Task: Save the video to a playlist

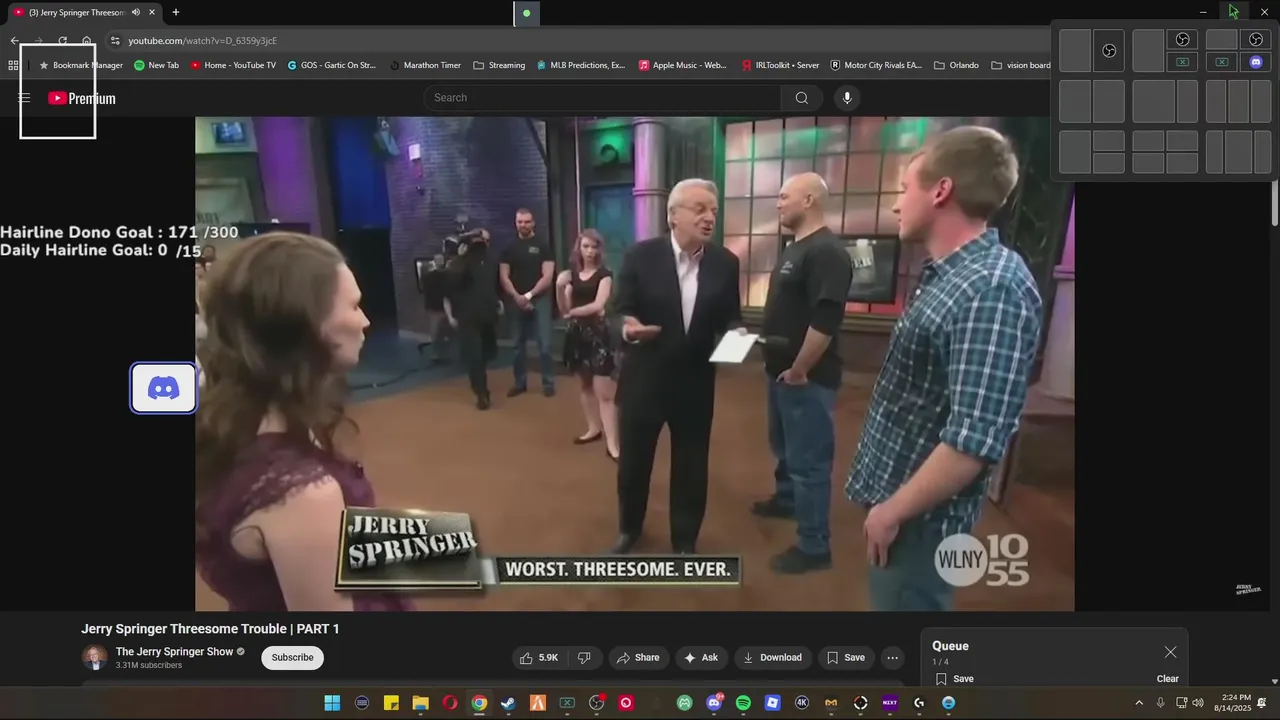Action: (845, 658)
